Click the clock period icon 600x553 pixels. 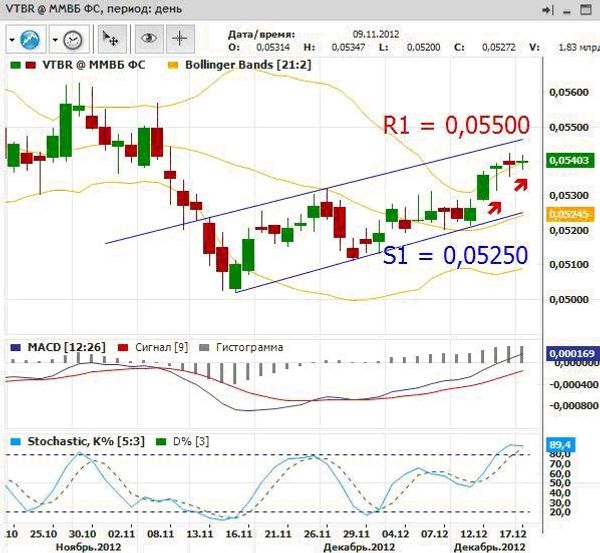click(73, 39)
